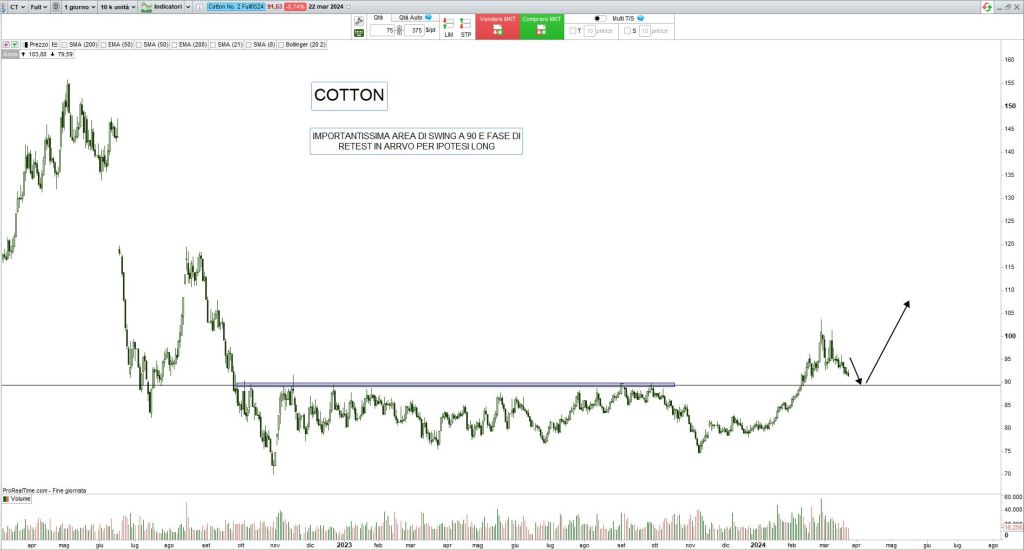Toggle the Multi T/S switch
The width and height of the screenshot is (1024, 550).
(x=600, y=18)
